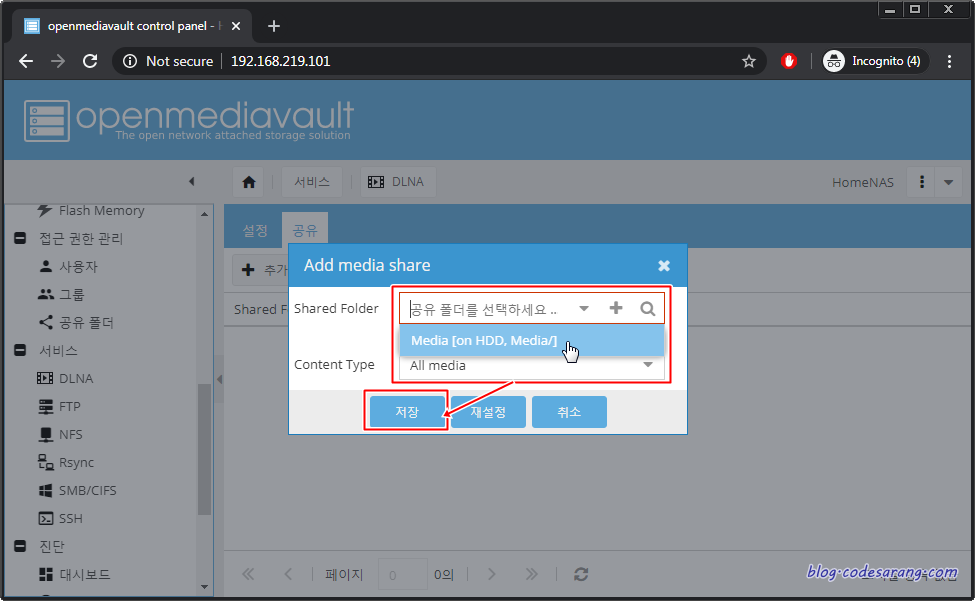
Task: Click the magnifier icon in Shared Folder field
Action: (x=647, y=309)
